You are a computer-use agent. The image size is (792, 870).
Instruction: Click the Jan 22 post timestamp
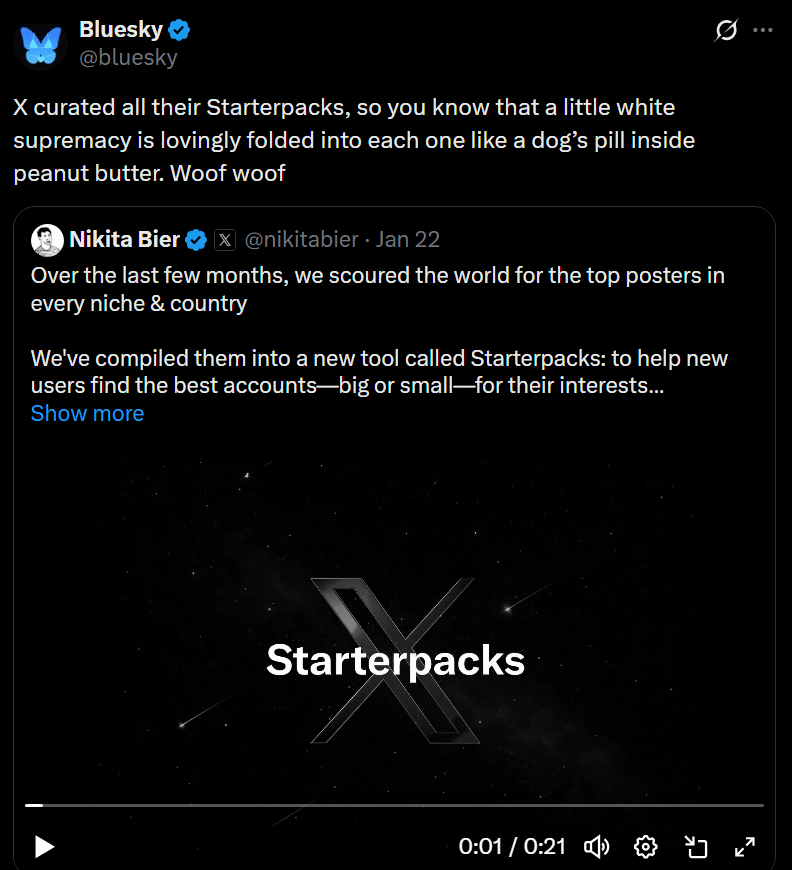tap(408, 240)
